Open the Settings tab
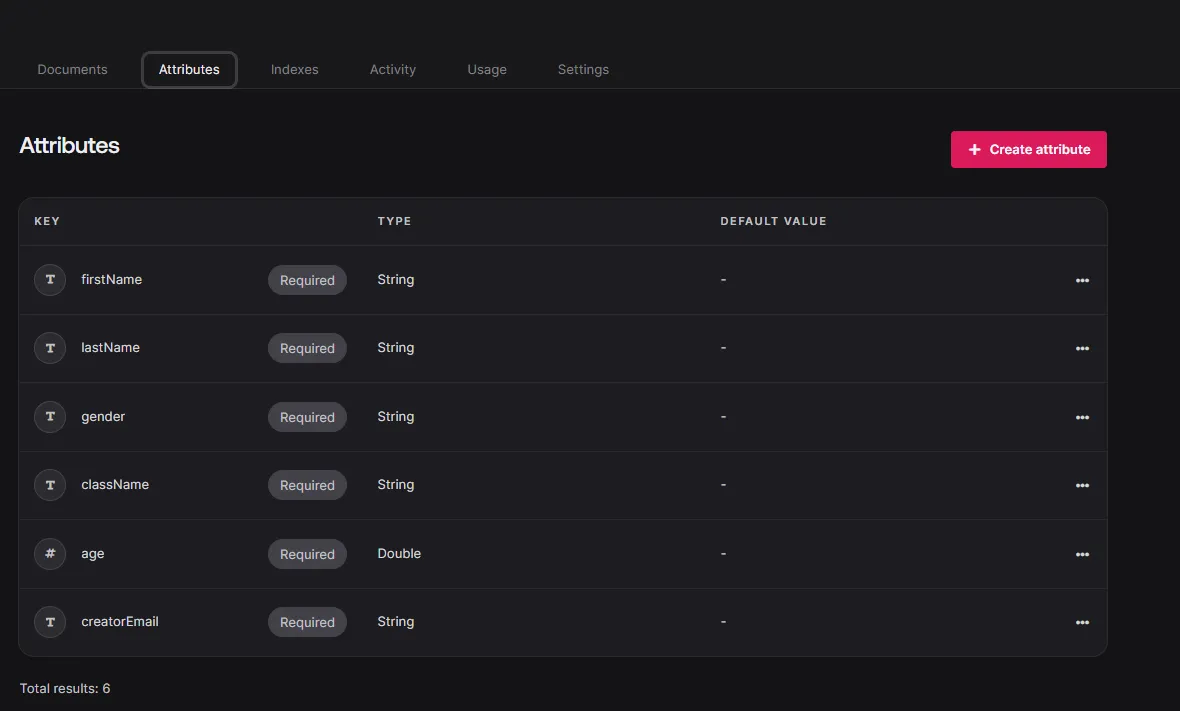 click(x=583, y=70)
